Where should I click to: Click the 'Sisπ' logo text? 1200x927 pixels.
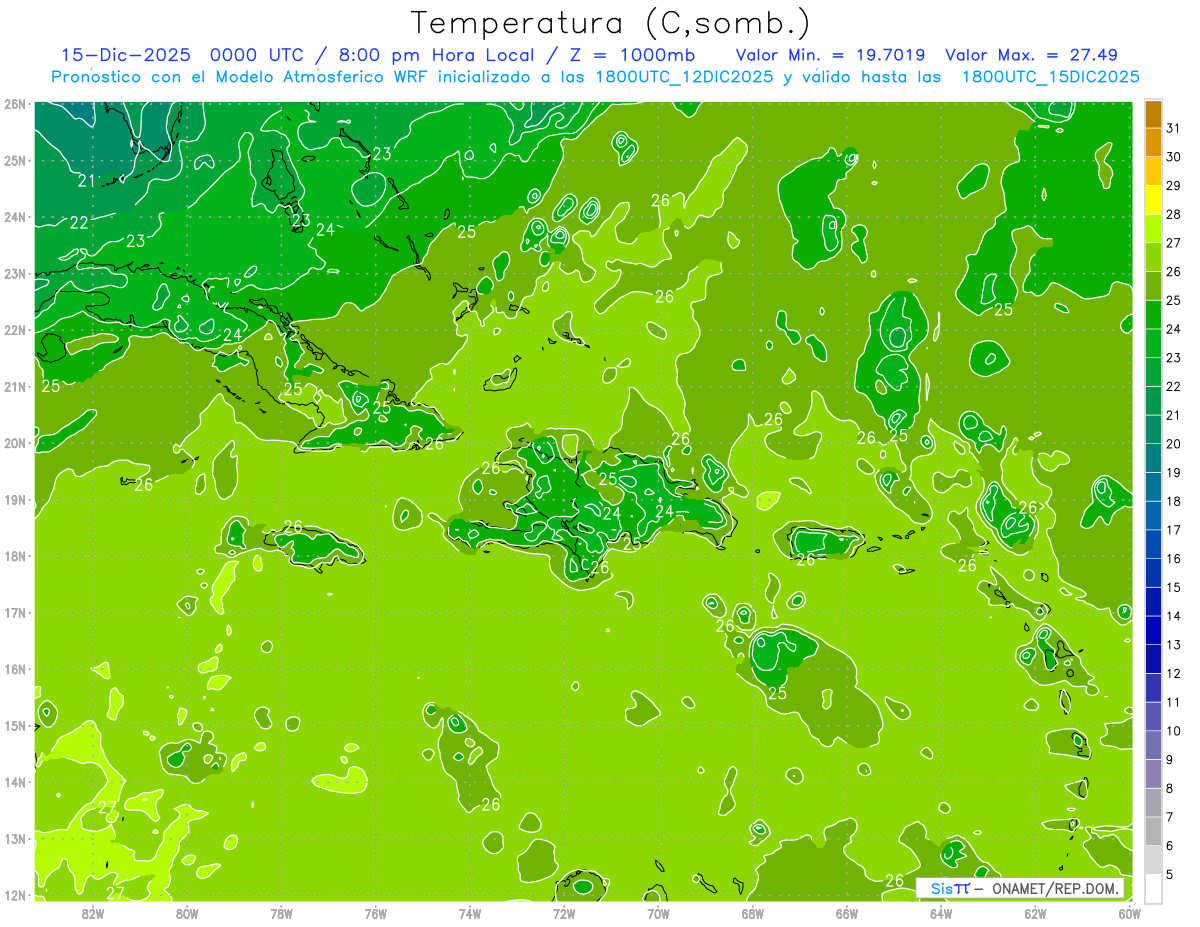949,888
